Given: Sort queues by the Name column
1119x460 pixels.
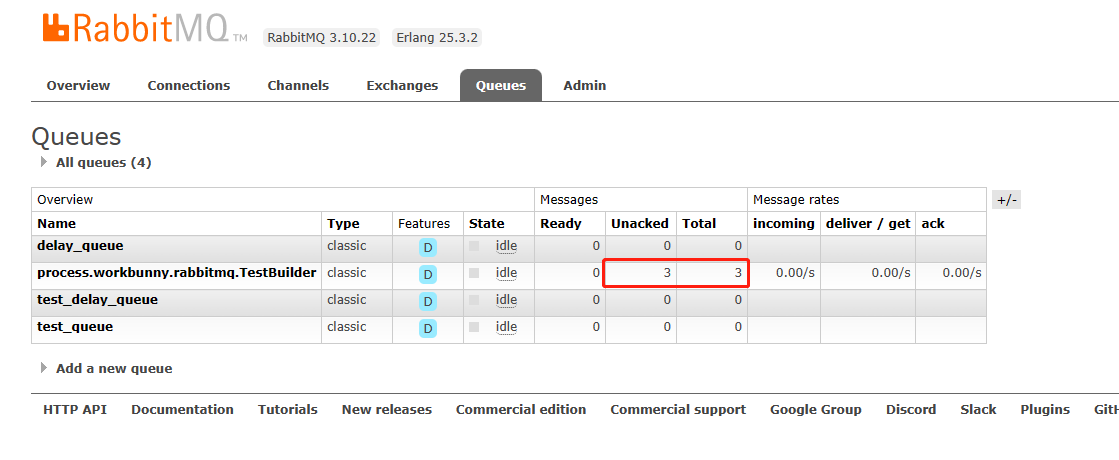Looking at the screenshot, I should pos(56,223).
